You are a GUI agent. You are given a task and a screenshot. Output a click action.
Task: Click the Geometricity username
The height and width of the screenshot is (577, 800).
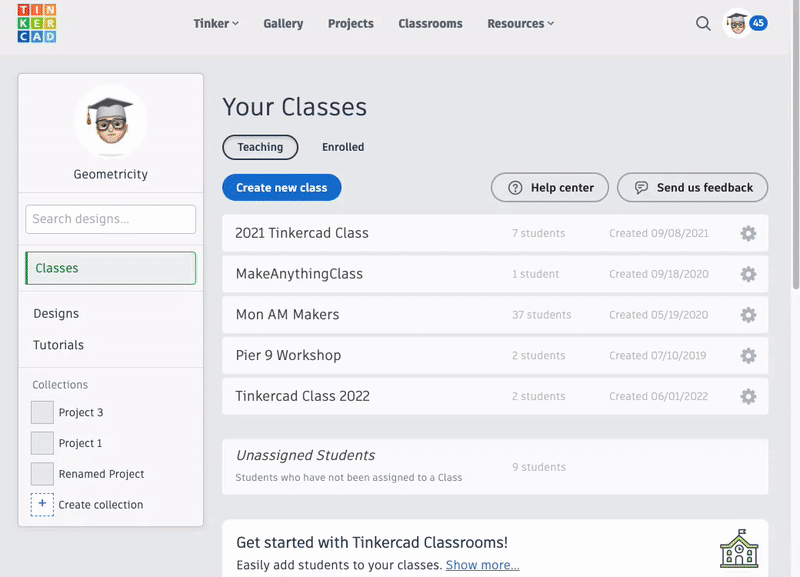[111, 174]
